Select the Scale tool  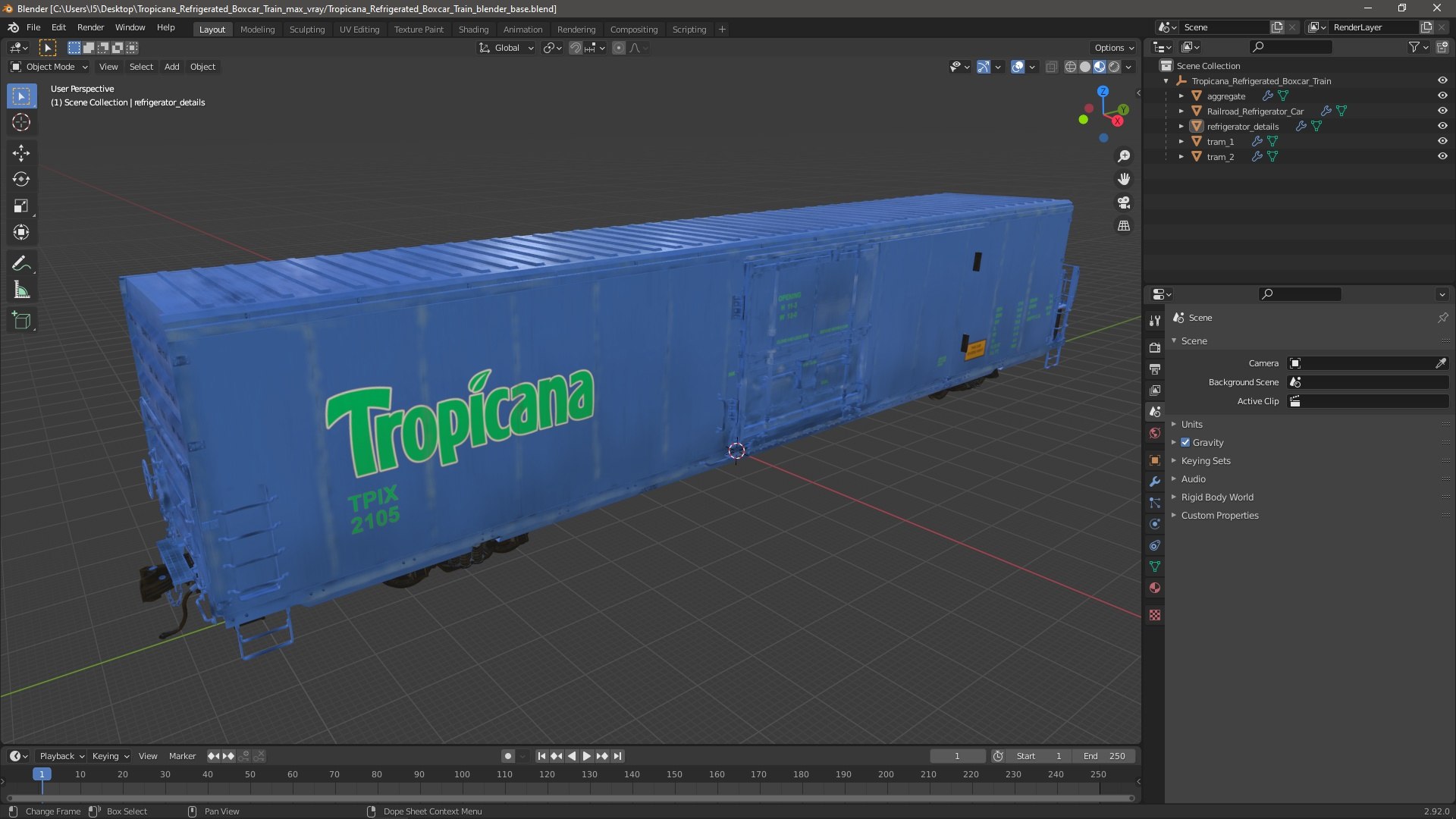[x=21, y=206]
